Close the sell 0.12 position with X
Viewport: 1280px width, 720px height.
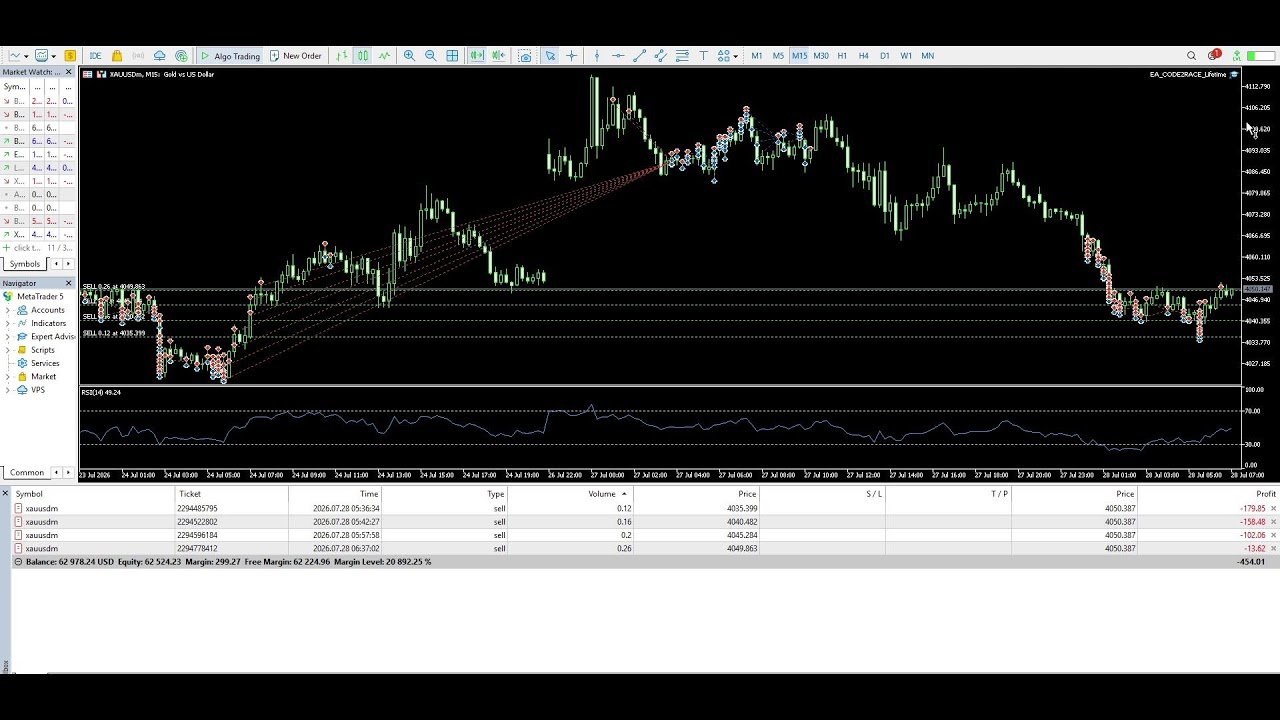(x=1273, y=509)
